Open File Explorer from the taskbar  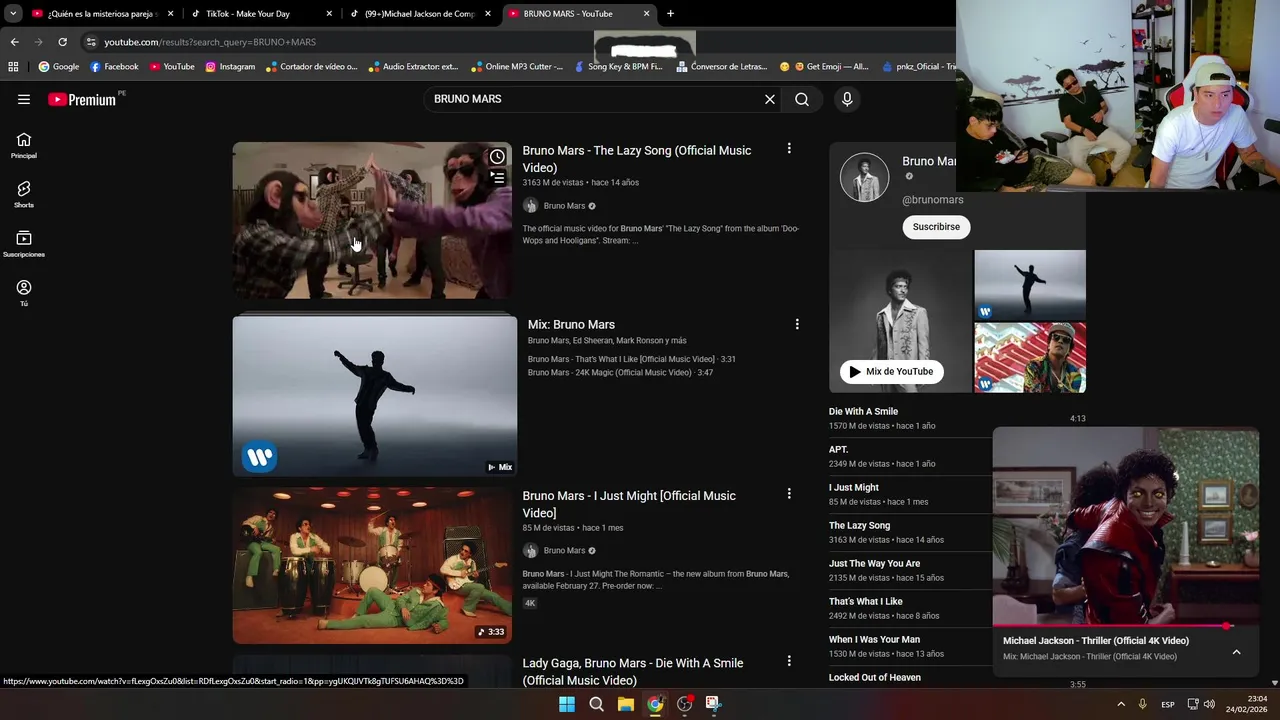pyautogui.click(x=625, y=704)
